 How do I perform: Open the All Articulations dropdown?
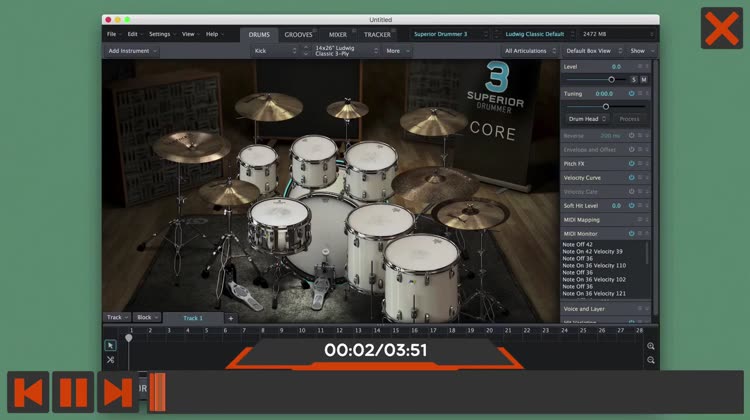(x=530, y=51)
